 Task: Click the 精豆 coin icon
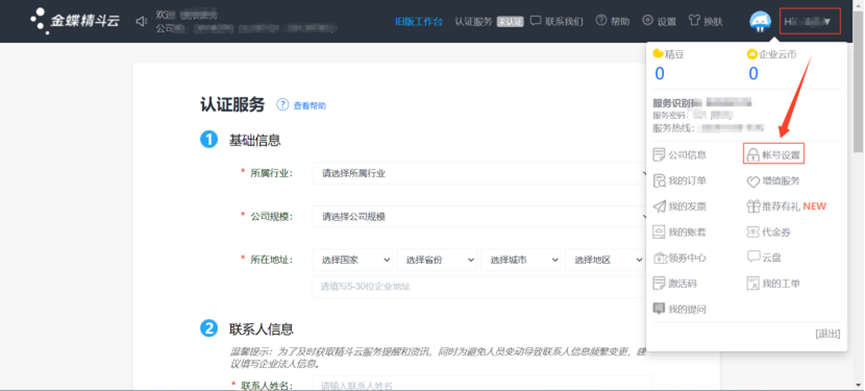pos(658,54)
